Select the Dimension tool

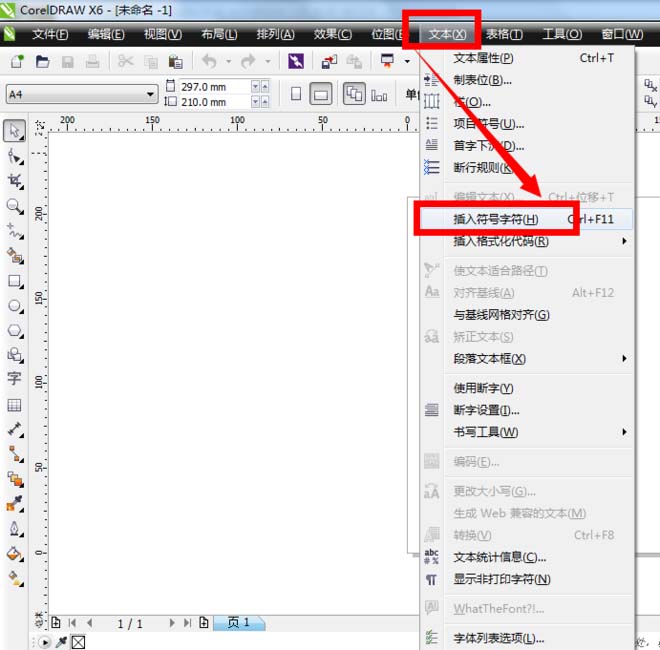[15, 429]
